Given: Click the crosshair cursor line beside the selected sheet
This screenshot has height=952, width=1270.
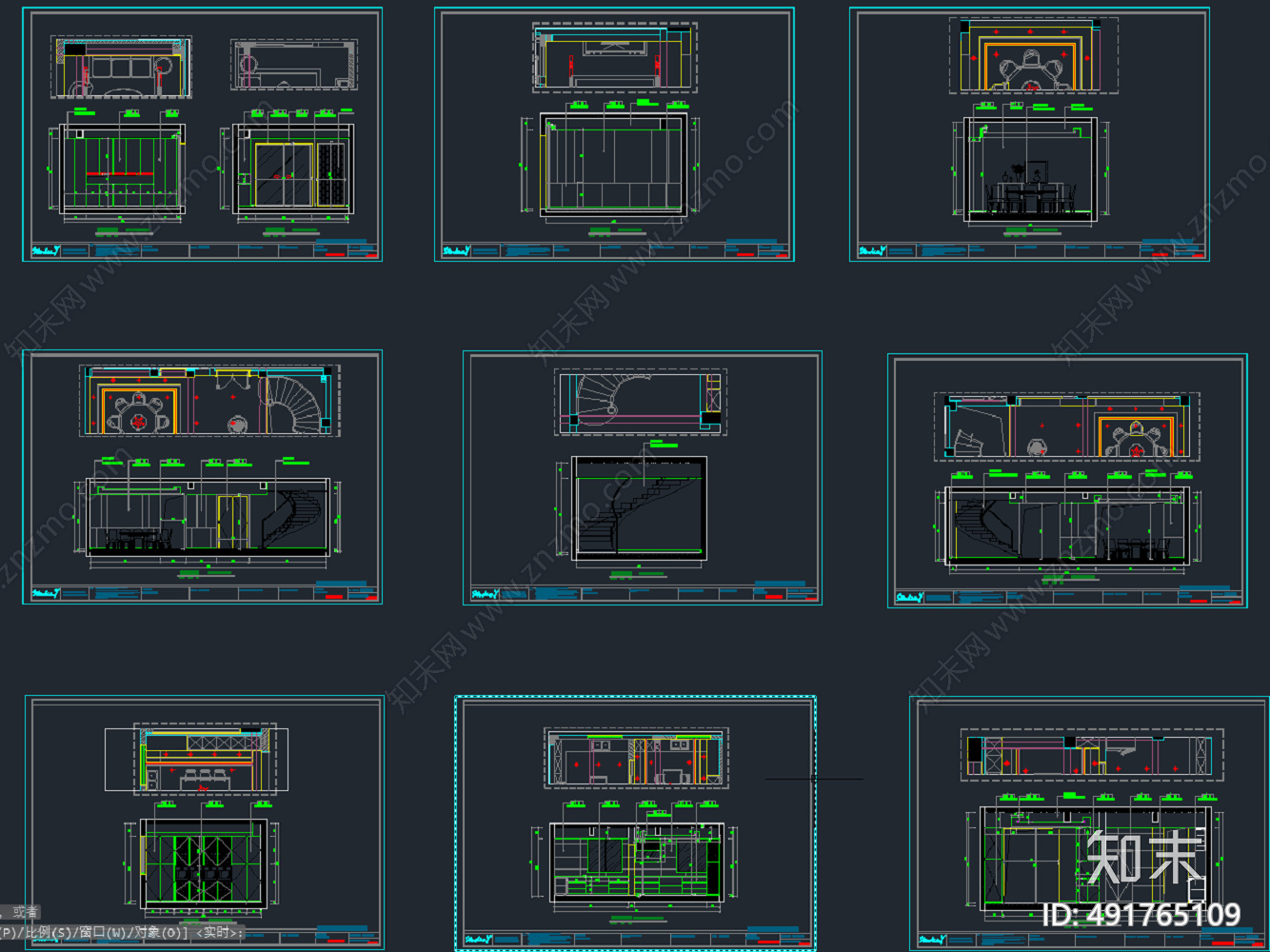Looking at the screenshot, I should 814,779.
